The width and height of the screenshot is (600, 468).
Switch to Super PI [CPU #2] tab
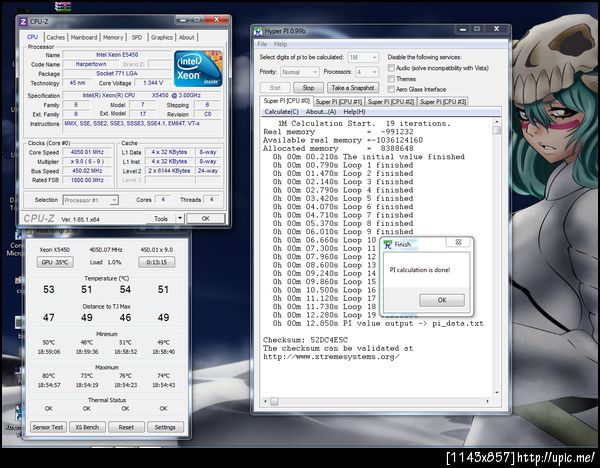pos(391,102)
